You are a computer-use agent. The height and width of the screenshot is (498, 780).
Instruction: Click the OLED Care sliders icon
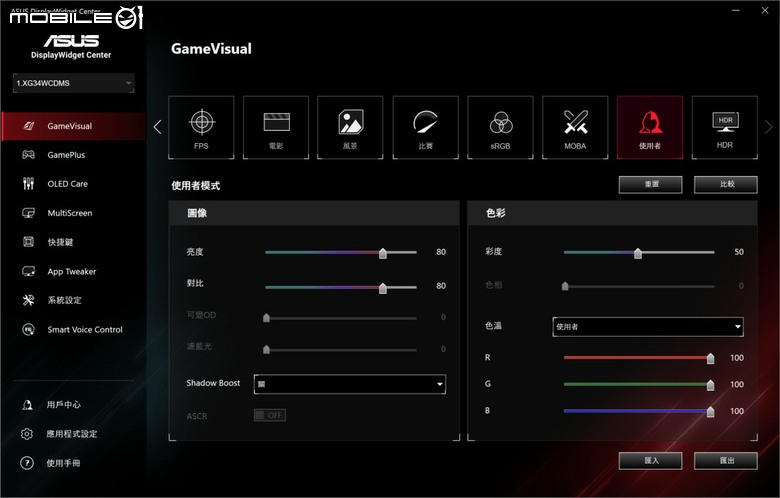(x=28, y=184)
